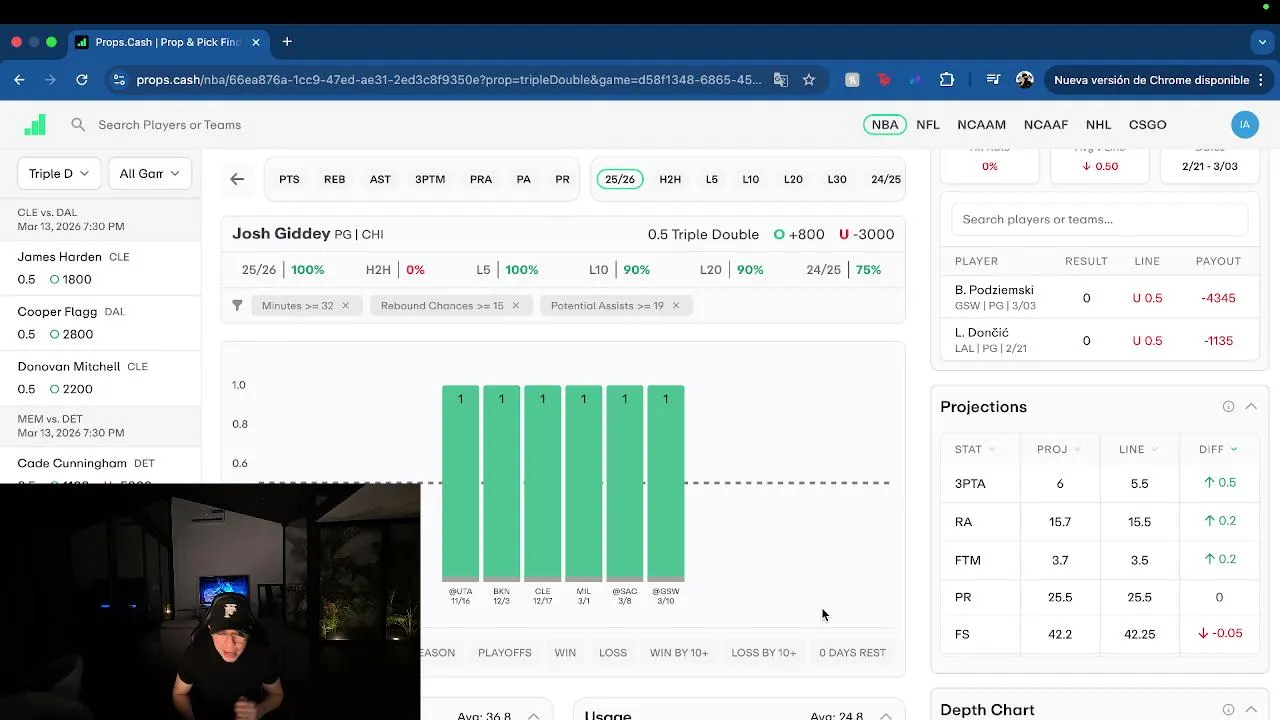Close the Props.Cash tab
Viewport: 1280px width, 720px height.
[x=256, y=42]
